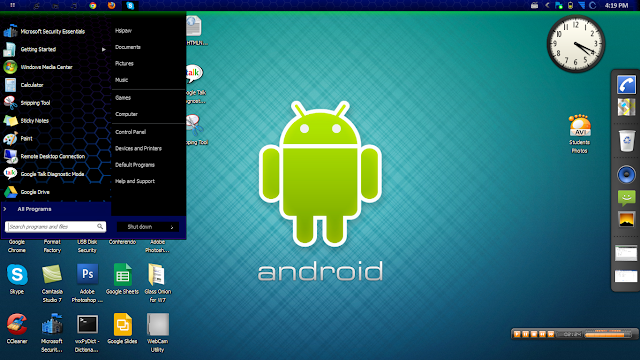Select Students Photos AVI desktop icon
The image size is (640, 360).
click(580, 134)
